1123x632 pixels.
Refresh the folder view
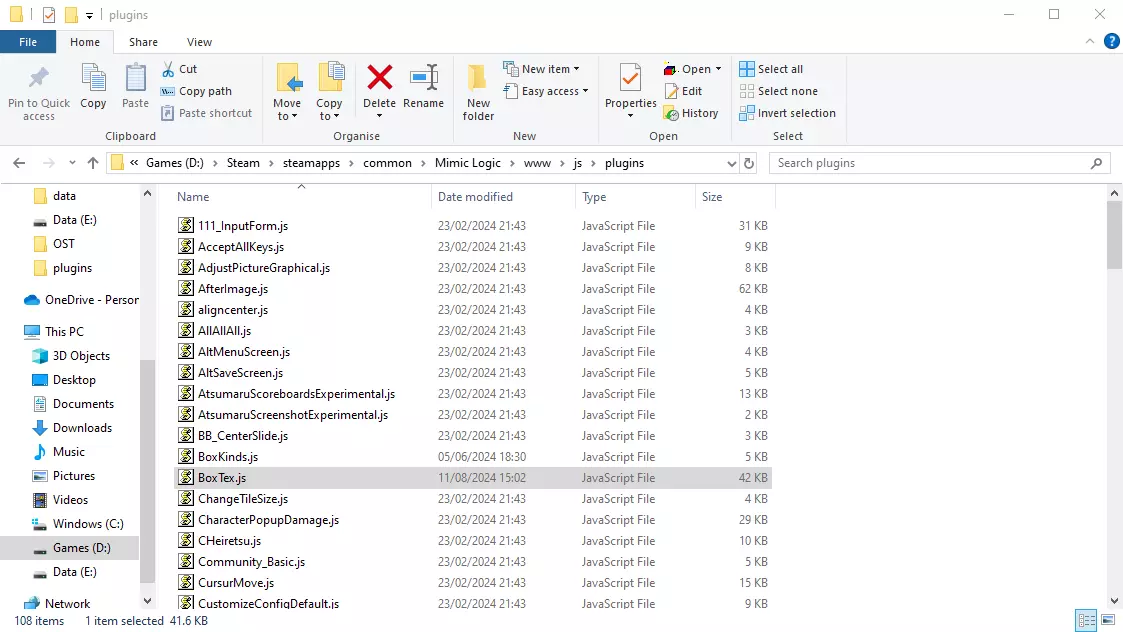point(749,163)
